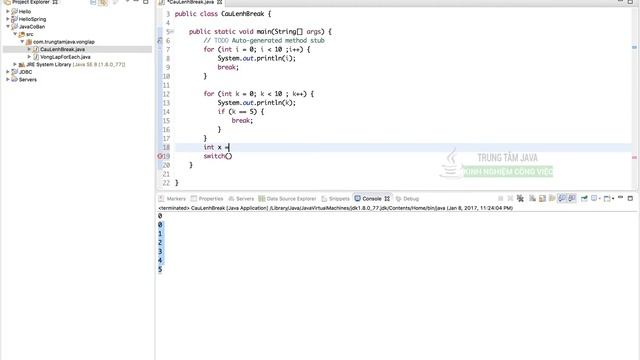This screenshot has width=640, height=360.
Task: Expand VongLapForEach.java in Project Explorer
Action: click(x=29, y=57)
